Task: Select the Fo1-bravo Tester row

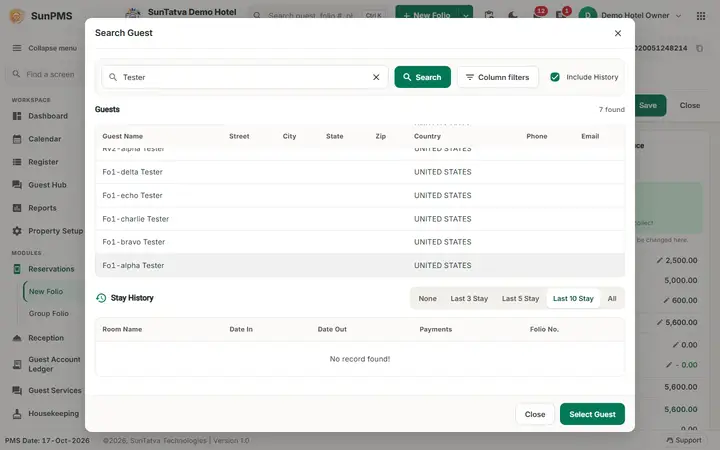Action: click(360, 242)
